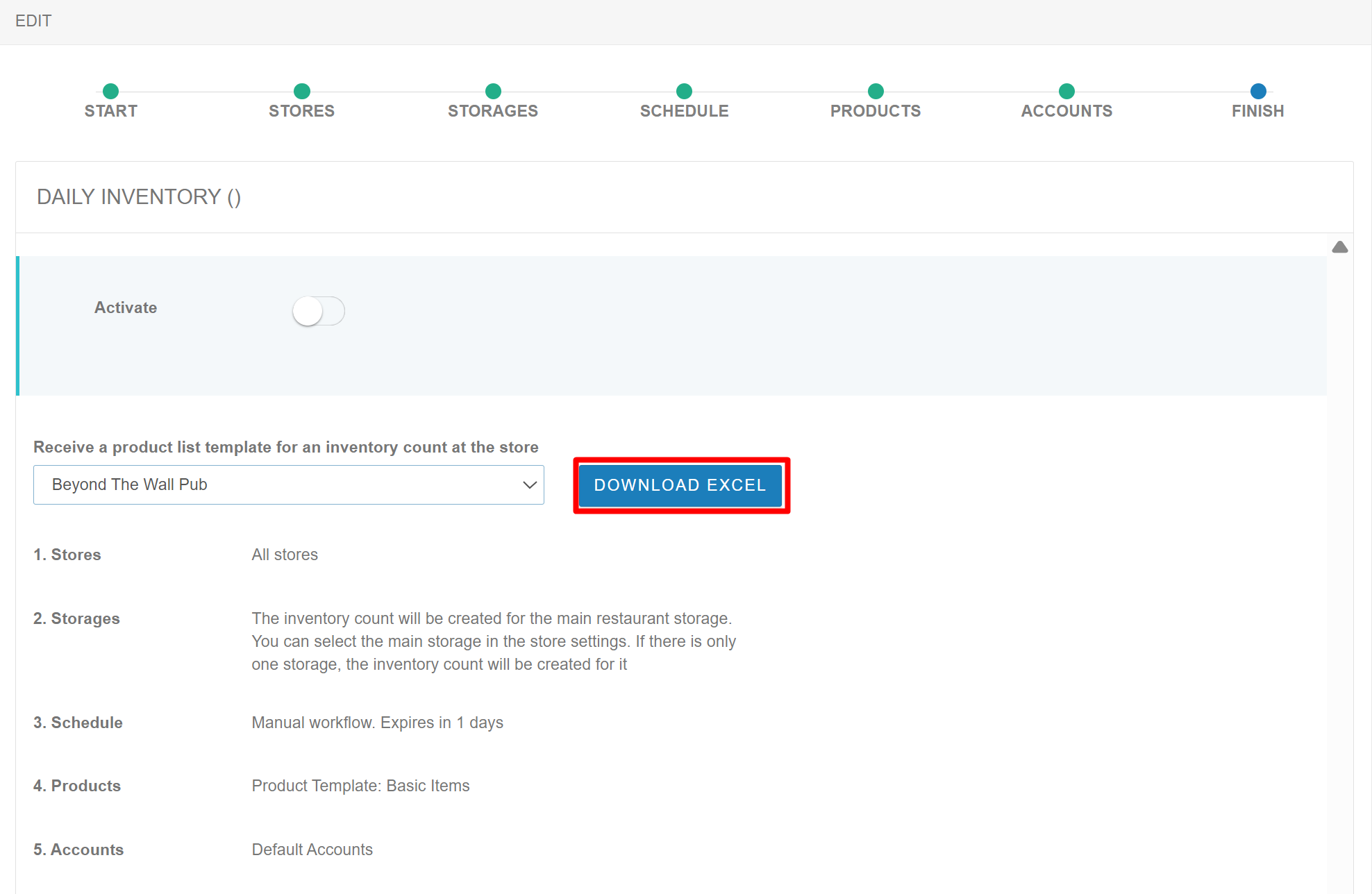Click the SCHEDULE step dot
Image resolution: width=1372 pixels, height=894 pixels.
click(684, 91)
